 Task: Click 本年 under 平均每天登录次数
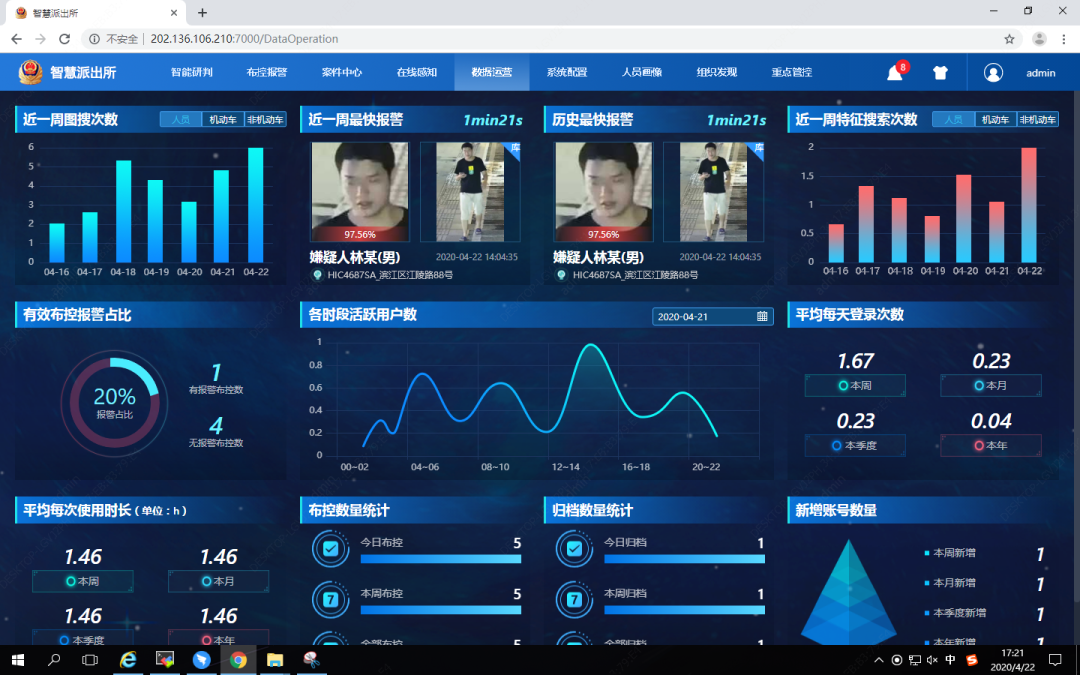tap(990, 446)
